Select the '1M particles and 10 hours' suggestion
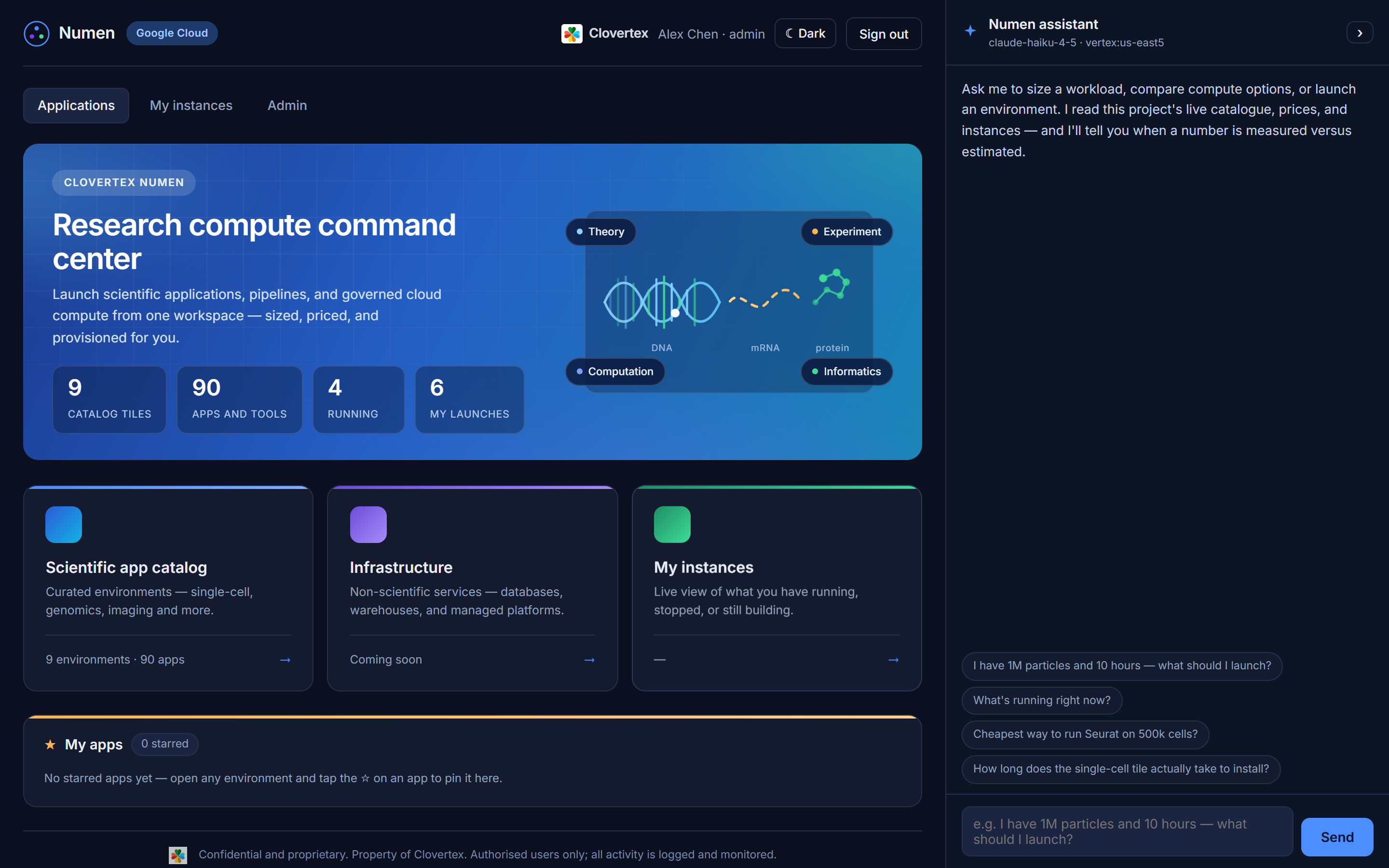 1121,666
